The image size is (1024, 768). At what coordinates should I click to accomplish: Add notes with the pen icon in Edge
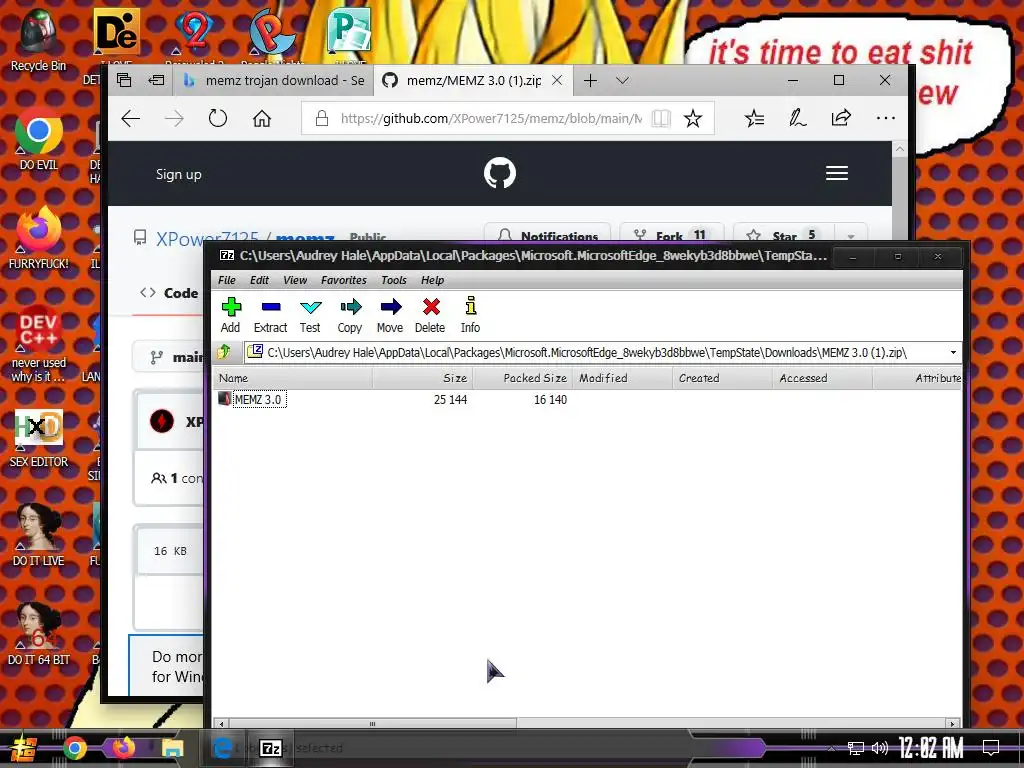click(797, 118)
